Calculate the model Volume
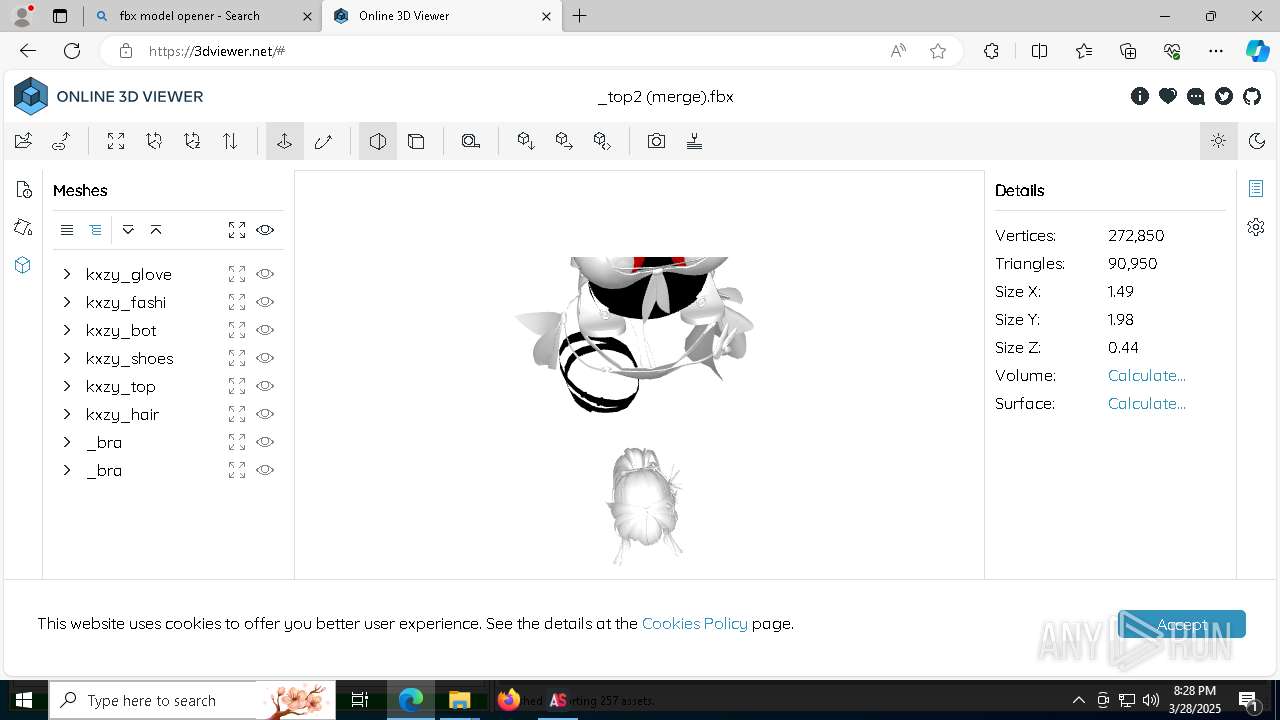This screenshot has width=1280, height=720. click(x=1147, y=375)
